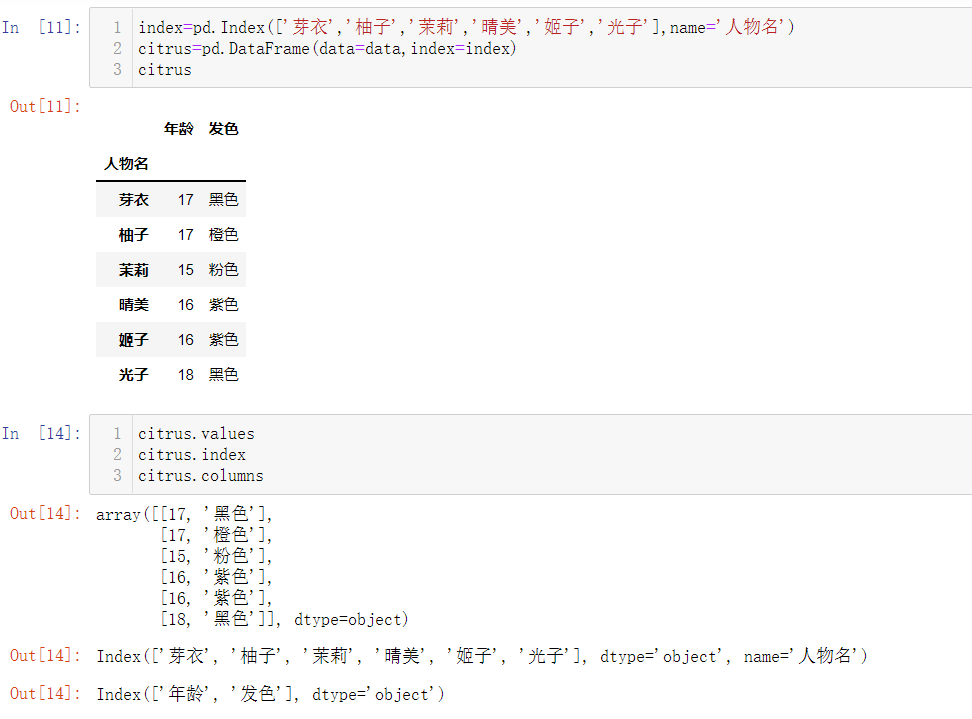Click the first Out[14] label

42,514
